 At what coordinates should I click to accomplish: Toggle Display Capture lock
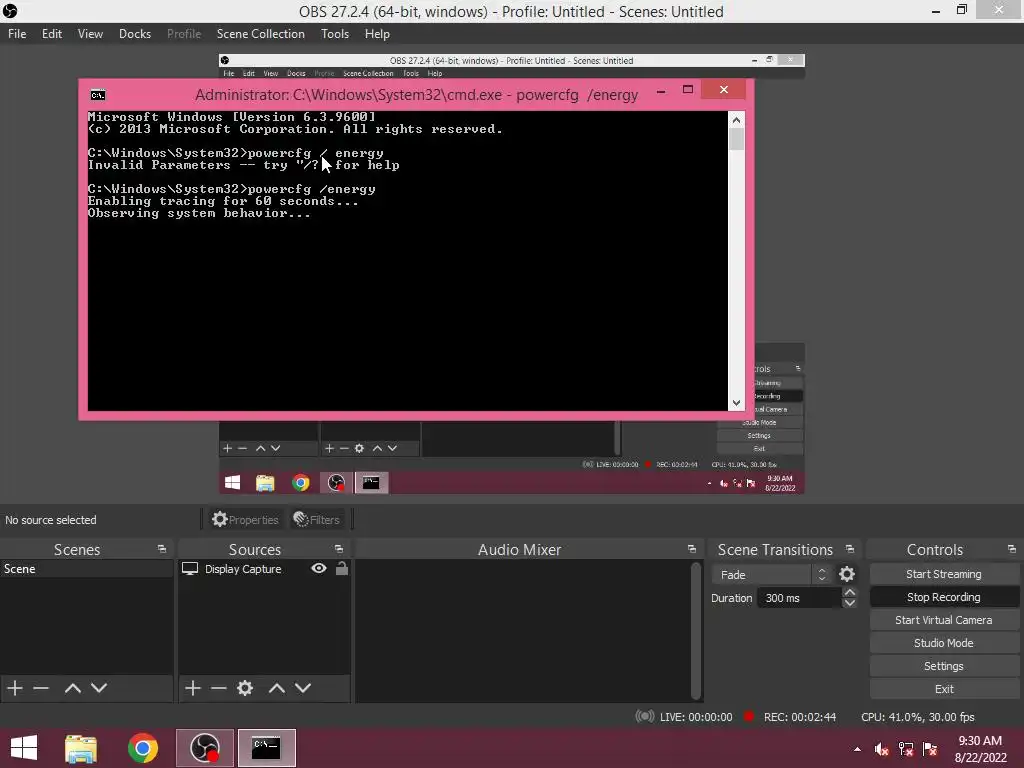point(342,568)
